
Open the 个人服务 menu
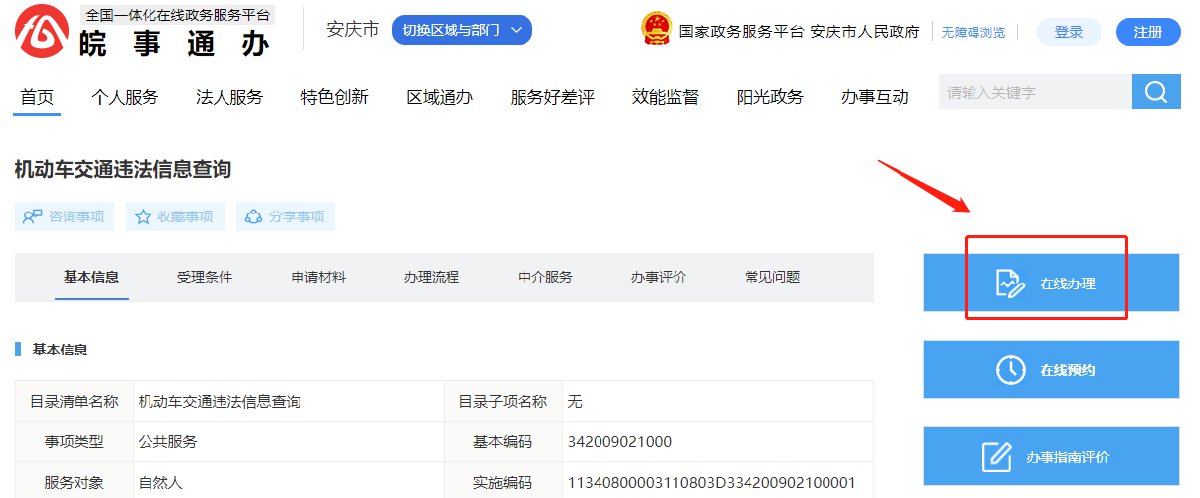pyautogui.click(x=124, y=97)
